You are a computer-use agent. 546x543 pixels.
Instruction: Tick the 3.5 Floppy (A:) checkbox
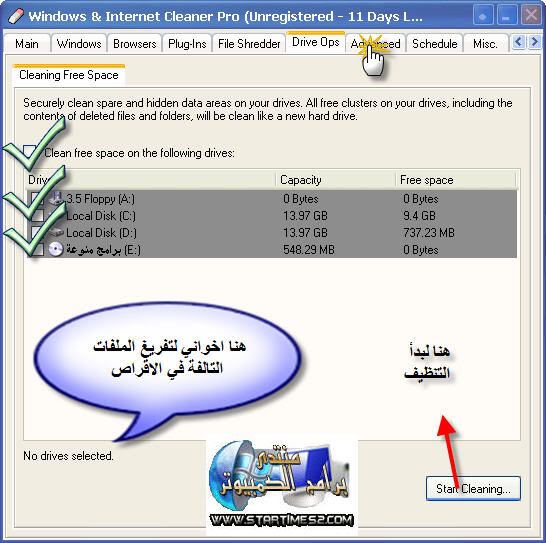click(37, 198)
